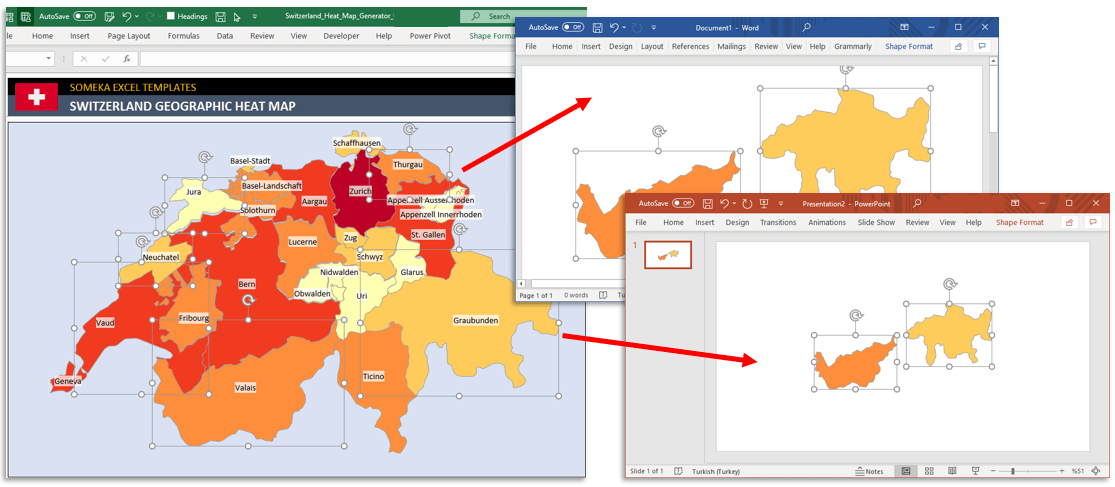Switch to Slide Sorter view in PowerPoint
The height and width of the screenshot is (487, 1115).
(929, 471)
